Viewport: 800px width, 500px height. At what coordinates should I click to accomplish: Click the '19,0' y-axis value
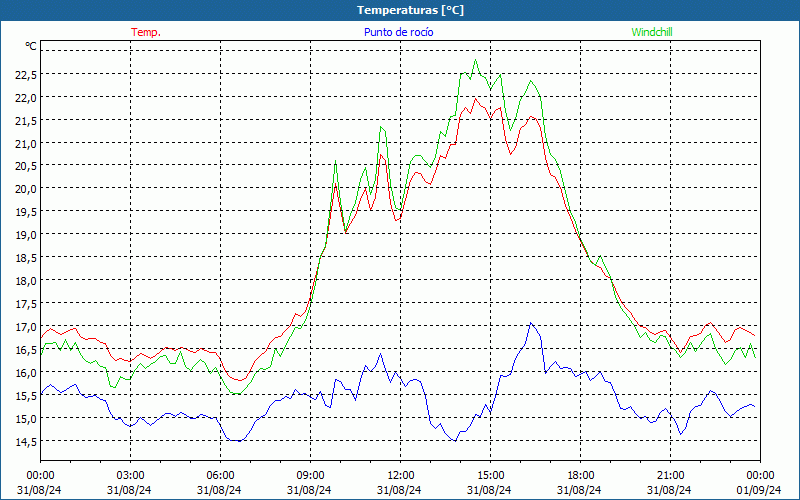26,235
